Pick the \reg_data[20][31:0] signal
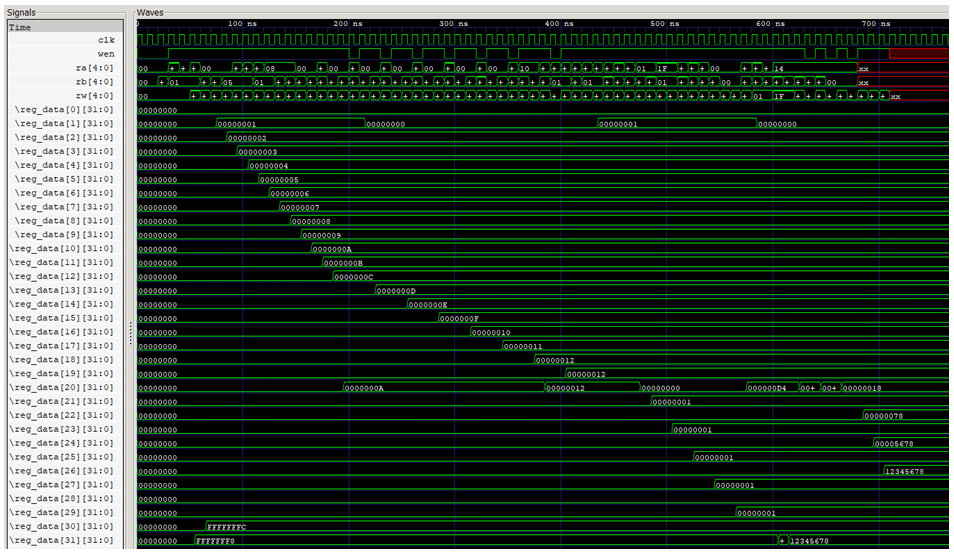This screenshot has height=553, width=954. [60, 387]
